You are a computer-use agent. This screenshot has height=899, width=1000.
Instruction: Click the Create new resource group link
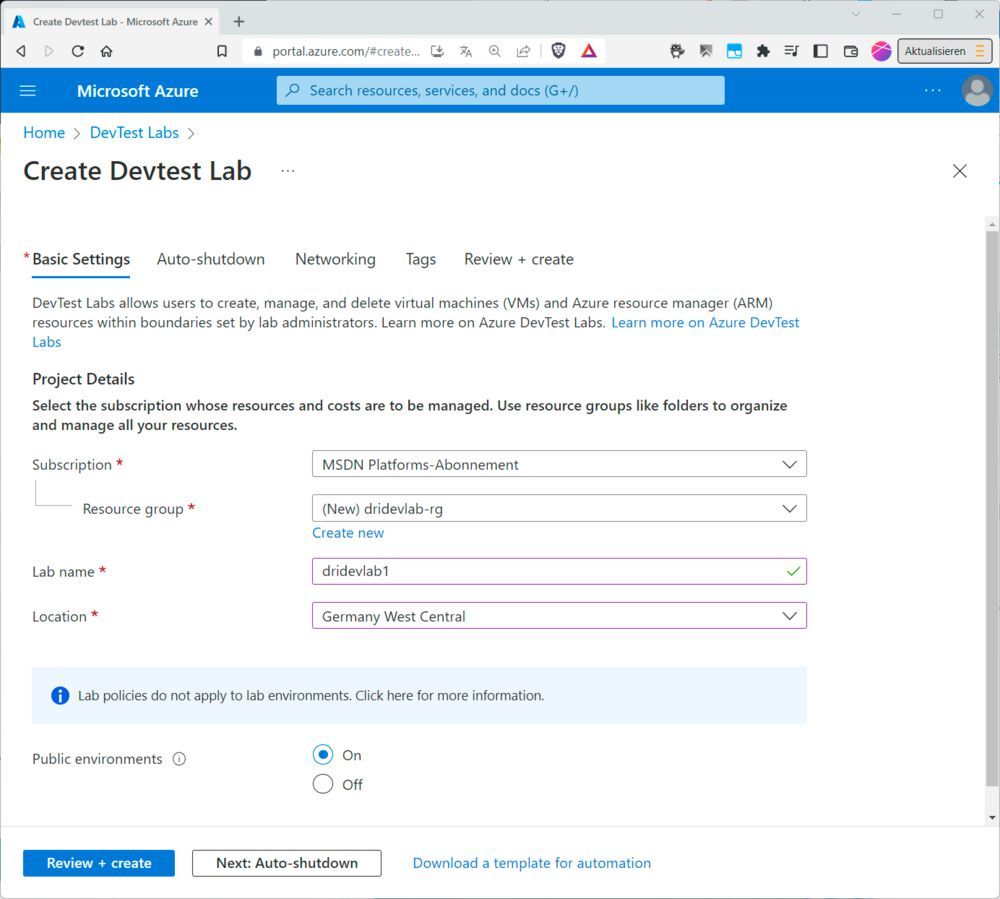point(348,533)
